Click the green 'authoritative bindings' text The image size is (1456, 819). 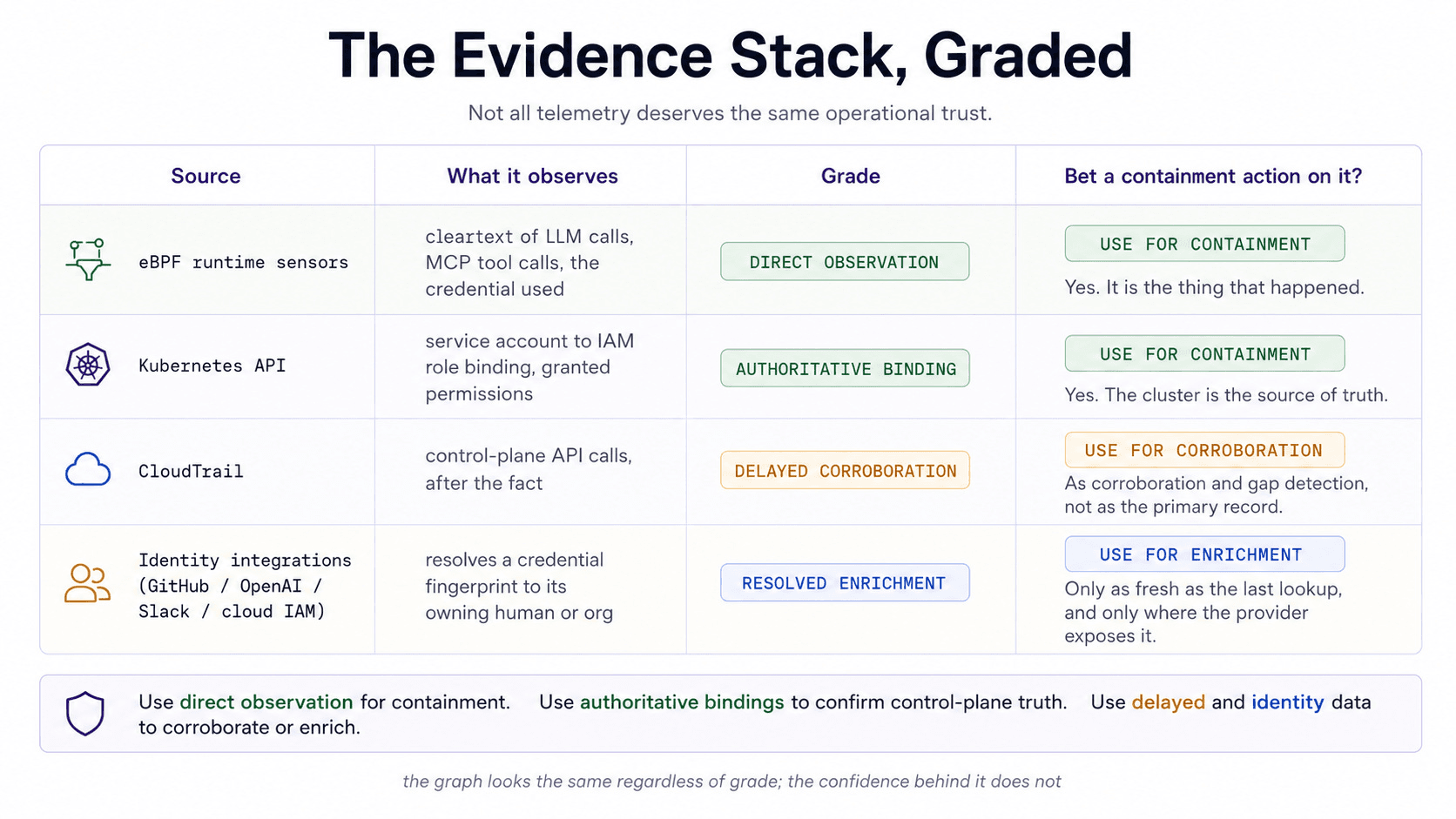[682, 702]
